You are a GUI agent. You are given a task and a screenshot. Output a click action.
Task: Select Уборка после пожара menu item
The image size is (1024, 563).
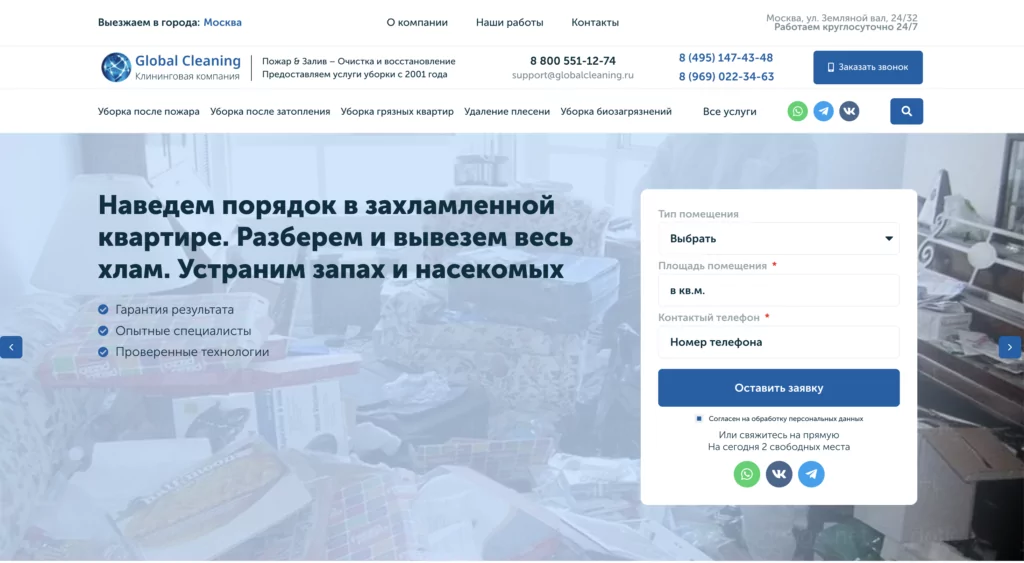pyautogui.click(x=149, y=112)
